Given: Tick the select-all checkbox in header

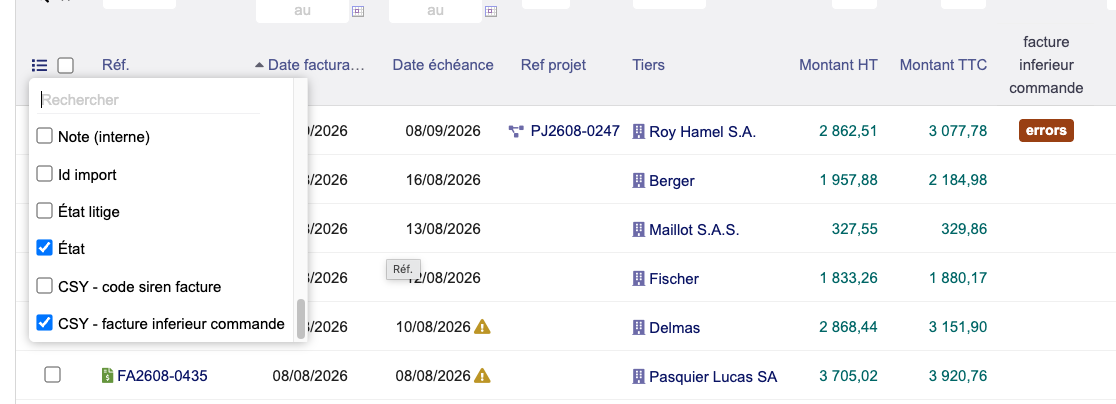Looking at the screenshot, I should (x=65, y=65).
